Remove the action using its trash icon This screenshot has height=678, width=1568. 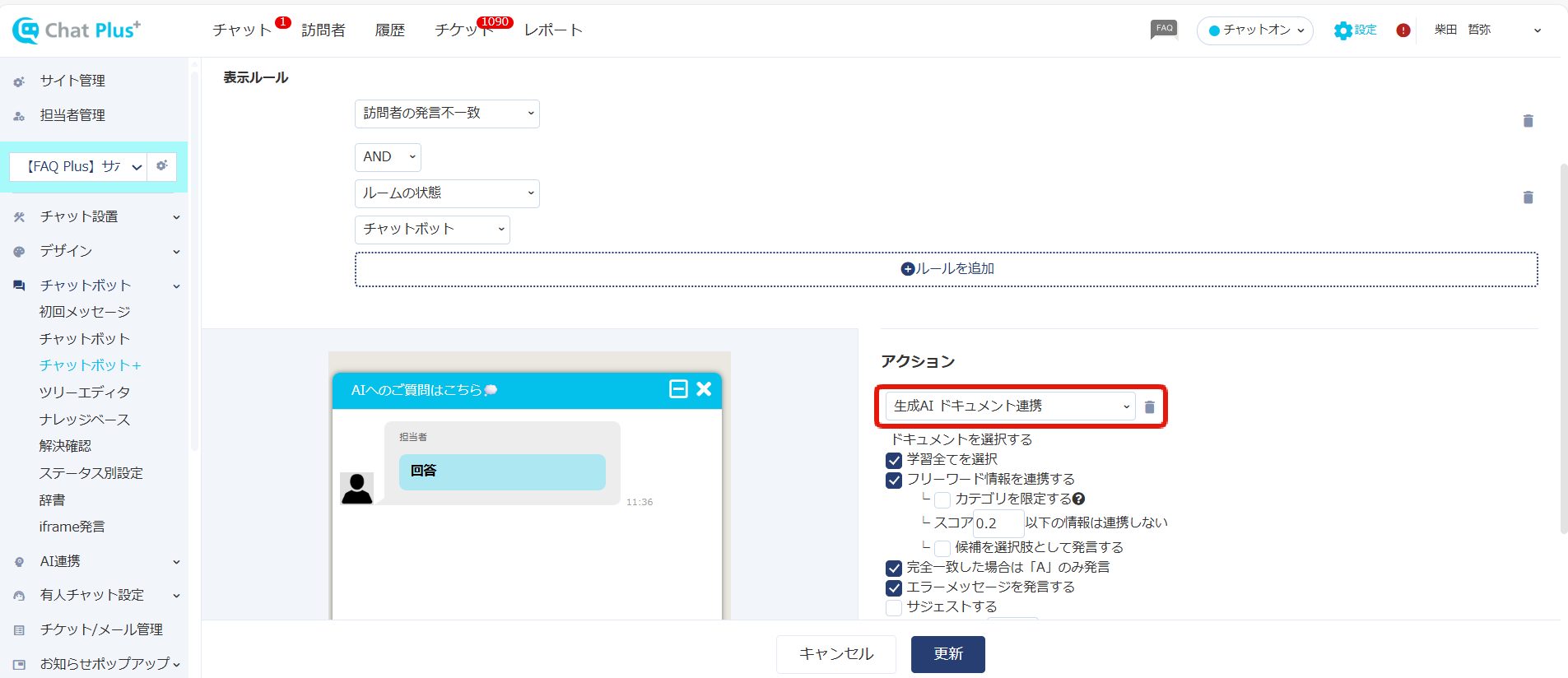1149,407
